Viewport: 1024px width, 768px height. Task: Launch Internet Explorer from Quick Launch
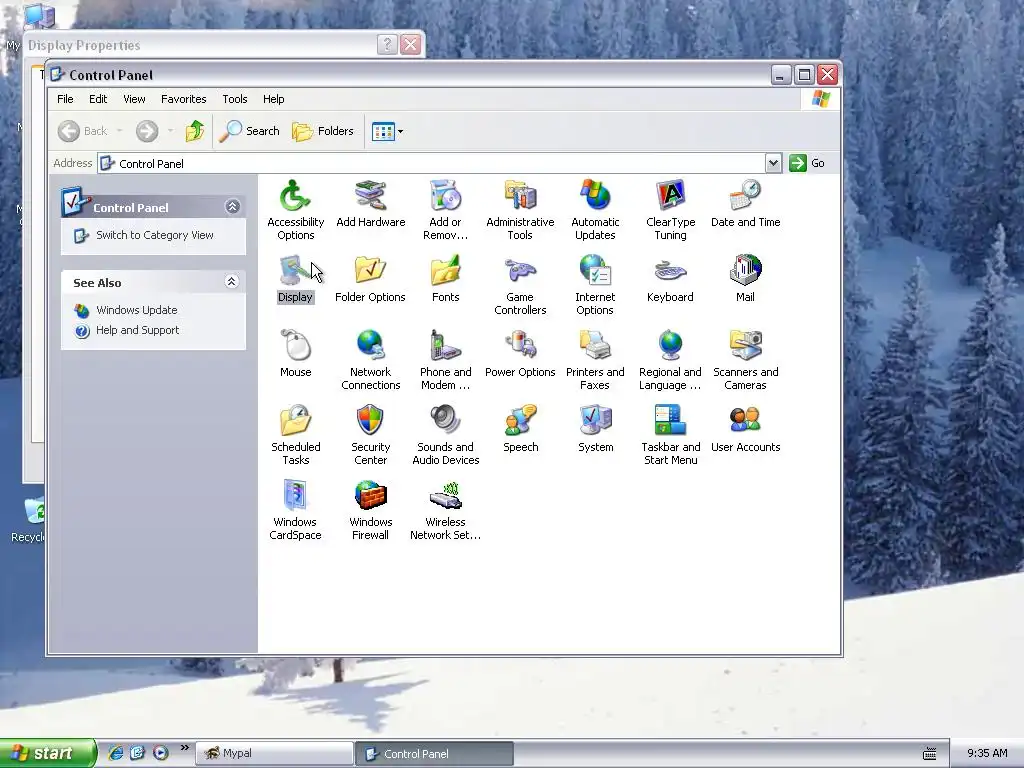pos(116,753)
